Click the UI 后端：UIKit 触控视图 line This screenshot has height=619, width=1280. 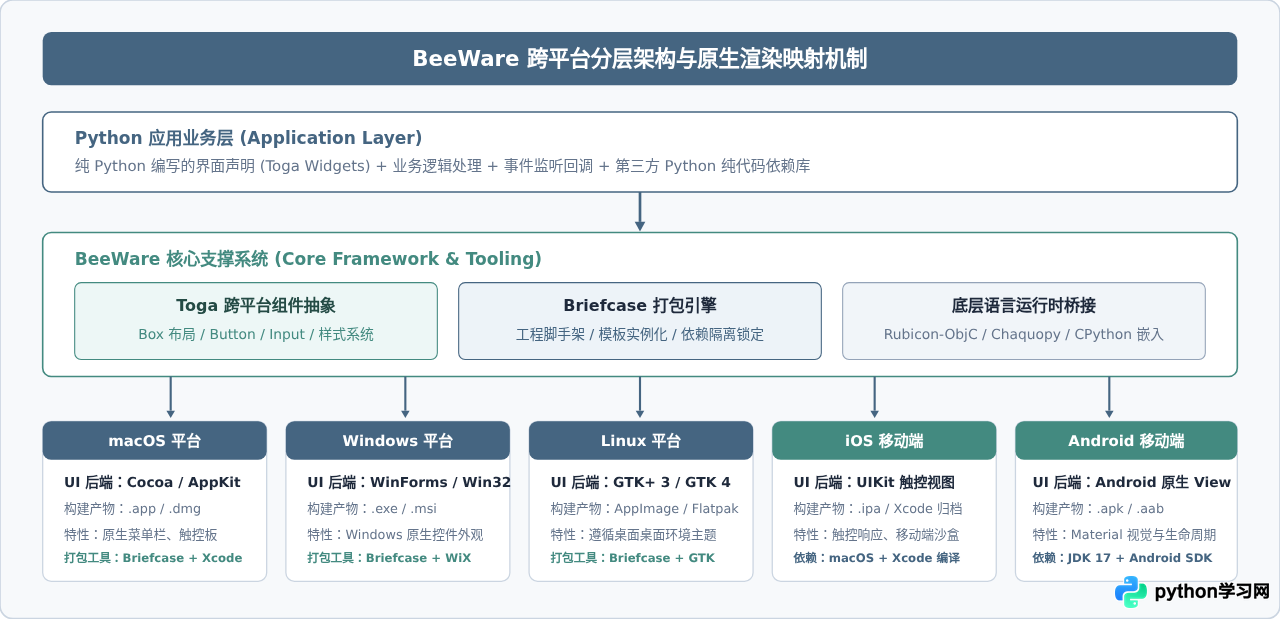[x=874, y=482]
